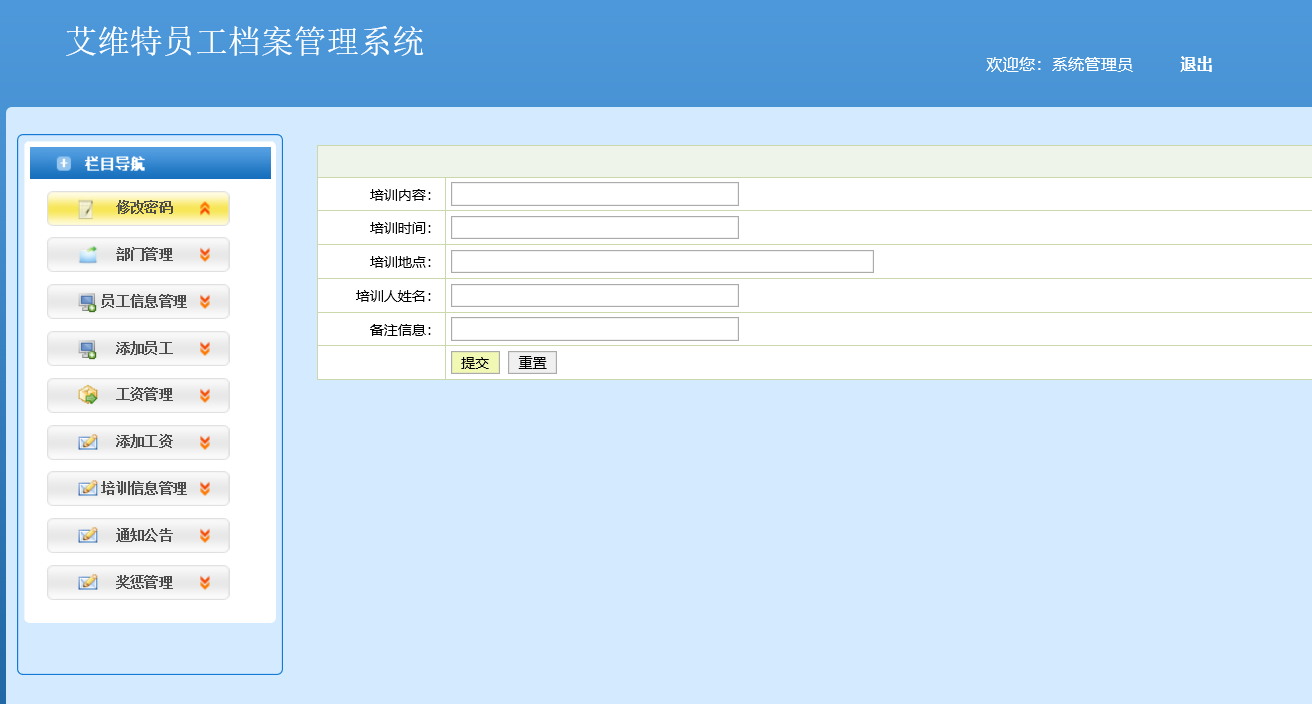Screen dimensions: 1312x704
Task: Click the 培训内容: label
Action: (x=401, y=195)
